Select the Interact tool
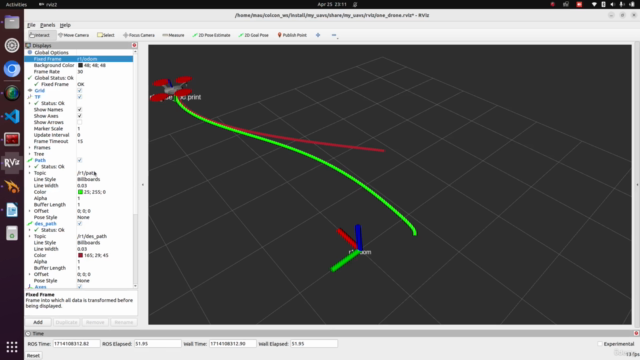The height and width of the screenshot is (360, 640). 40,35
